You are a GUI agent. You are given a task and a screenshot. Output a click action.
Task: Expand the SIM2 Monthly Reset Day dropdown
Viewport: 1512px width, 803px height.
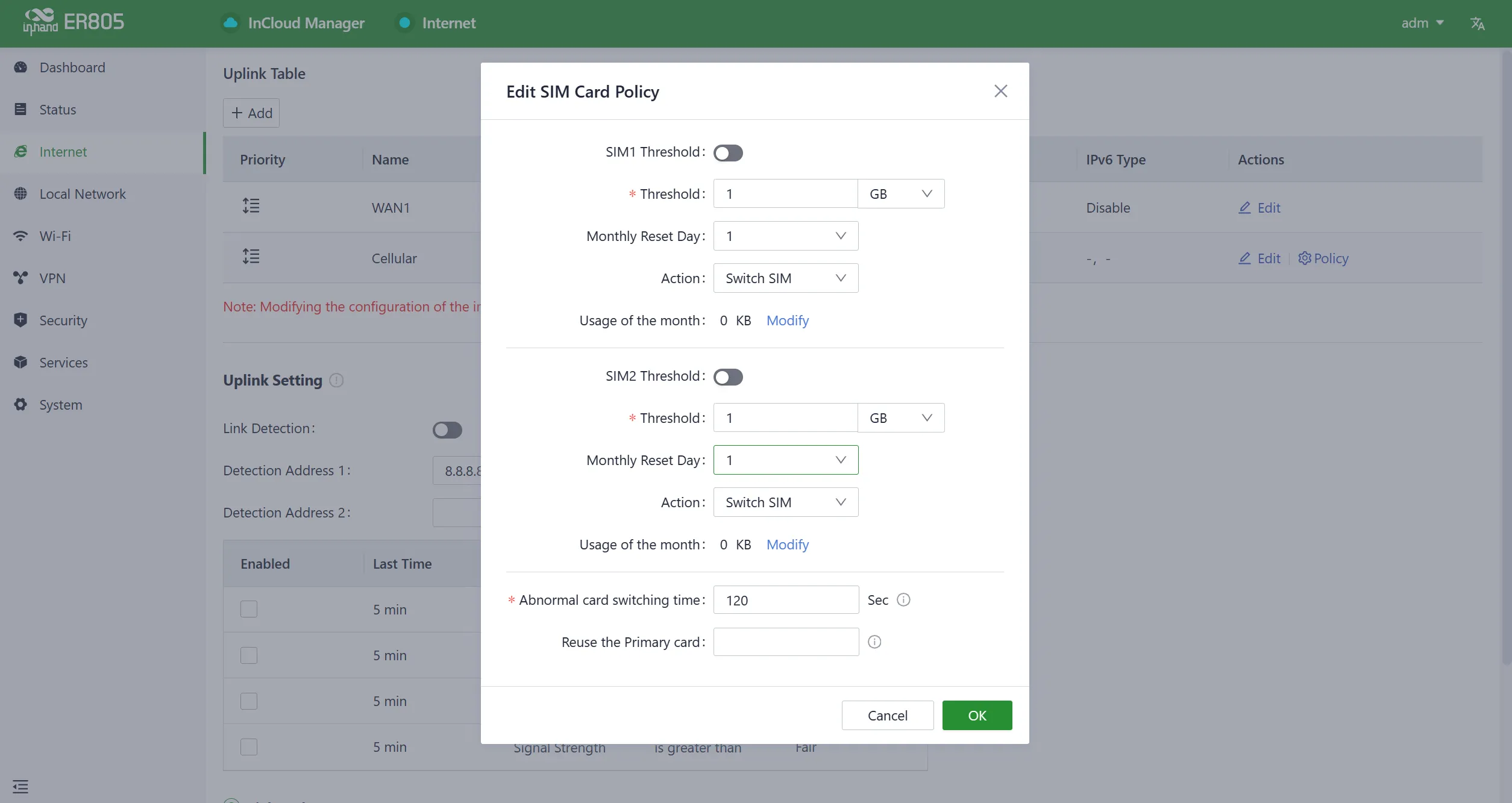coord(786,460)
